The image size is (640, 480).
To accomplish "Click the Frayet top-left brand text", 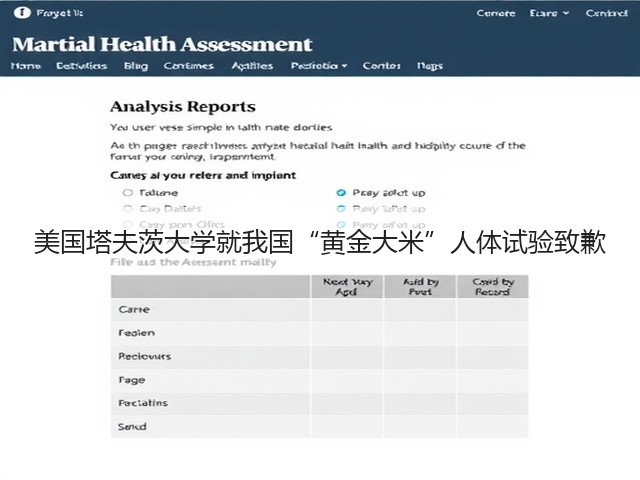I will tap(60, 13).
